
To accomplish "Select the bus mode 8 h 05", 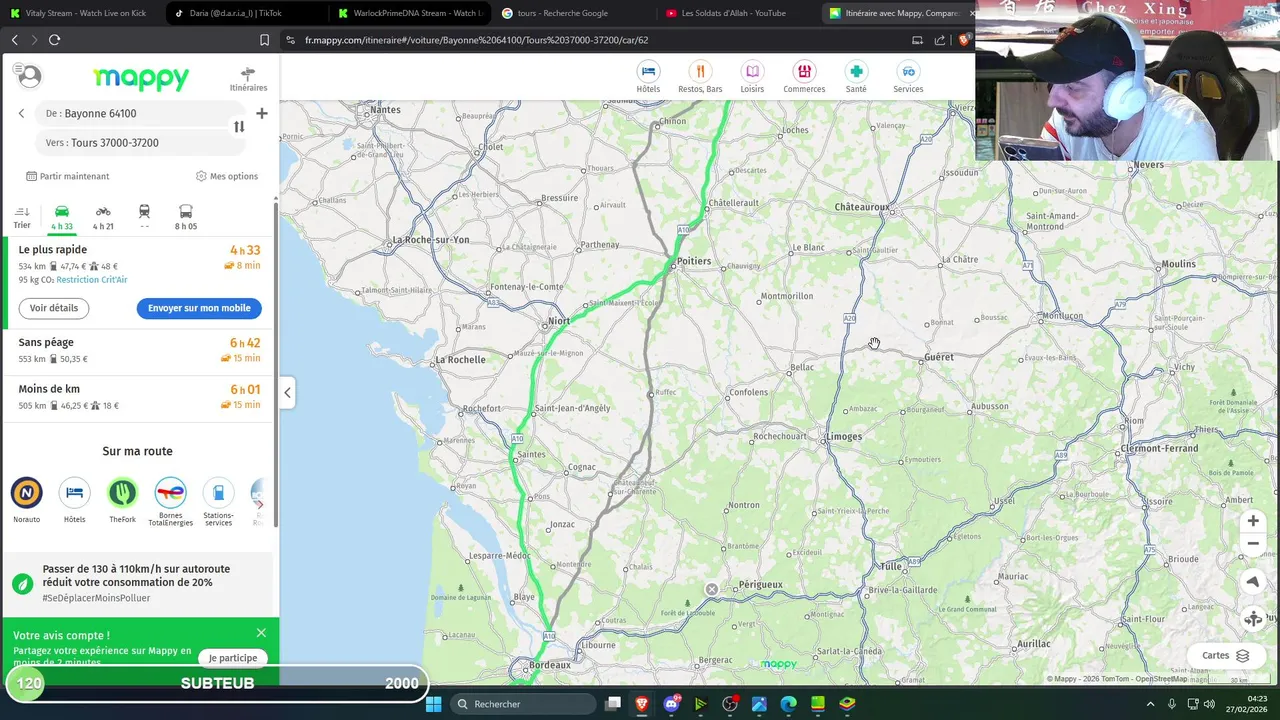I will coord(186,218).
